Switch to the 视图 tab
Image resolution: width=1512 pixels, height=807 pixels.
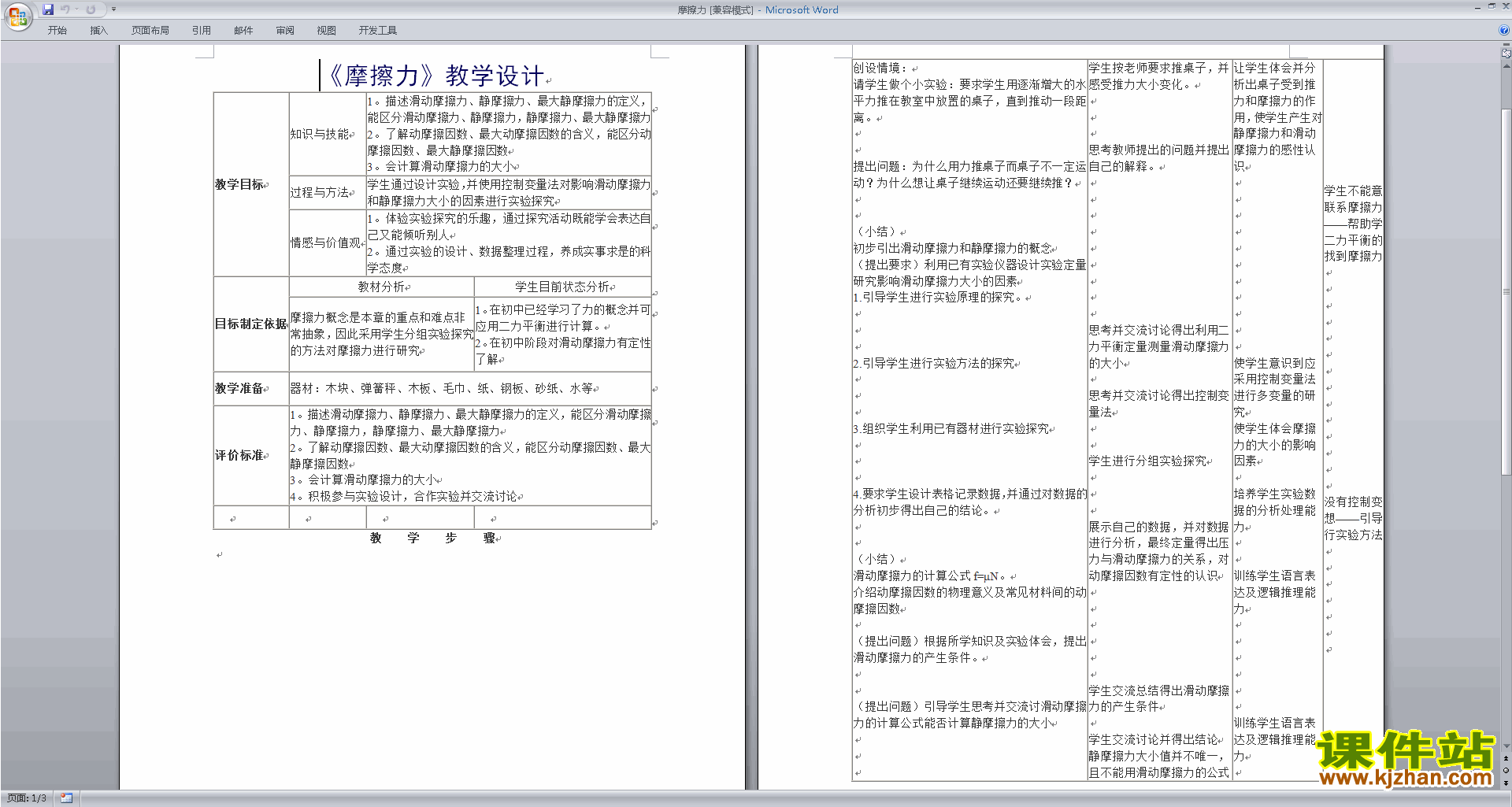(x=327, y=30)
